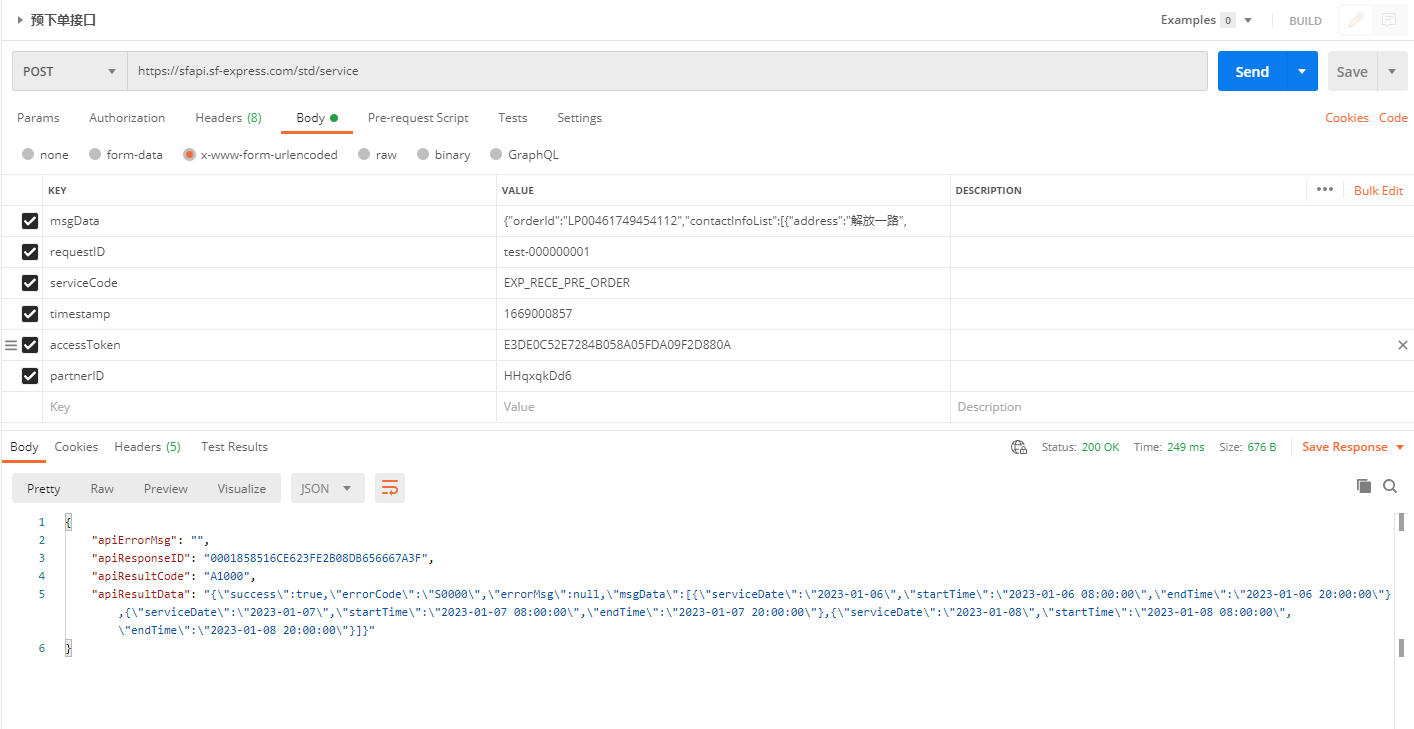Uncheck the msgData parameter checkbox
This screenshot has height=729, width=1414.
[x=30, y=221]
